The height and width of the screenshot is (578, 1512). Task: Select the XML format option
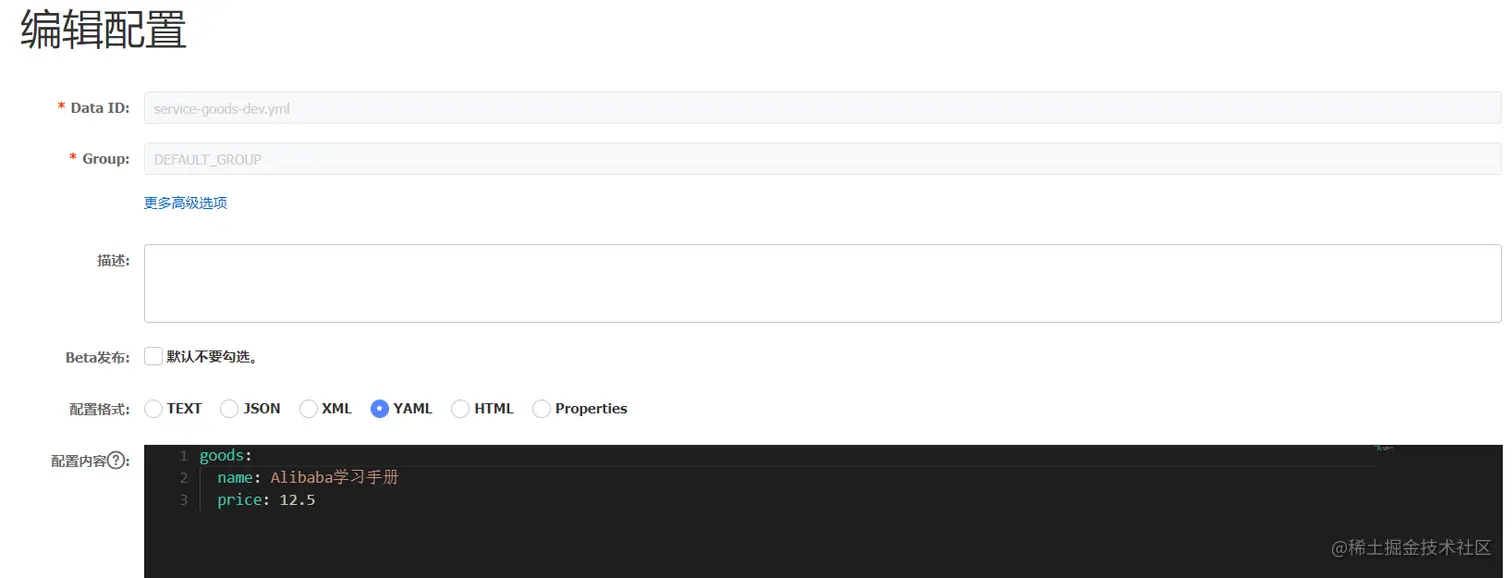(x=308, y=409)
